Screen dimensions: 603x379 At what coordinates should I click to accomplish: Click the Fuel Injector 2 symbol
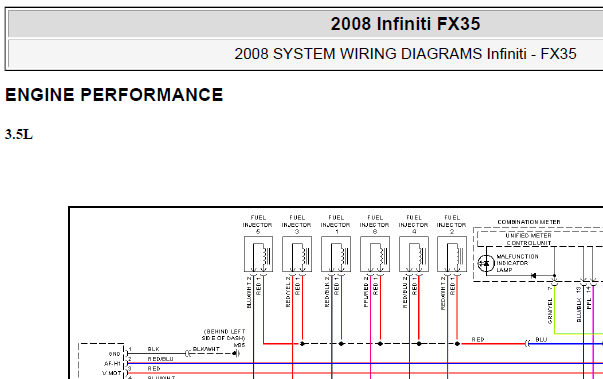pos(452,254)
